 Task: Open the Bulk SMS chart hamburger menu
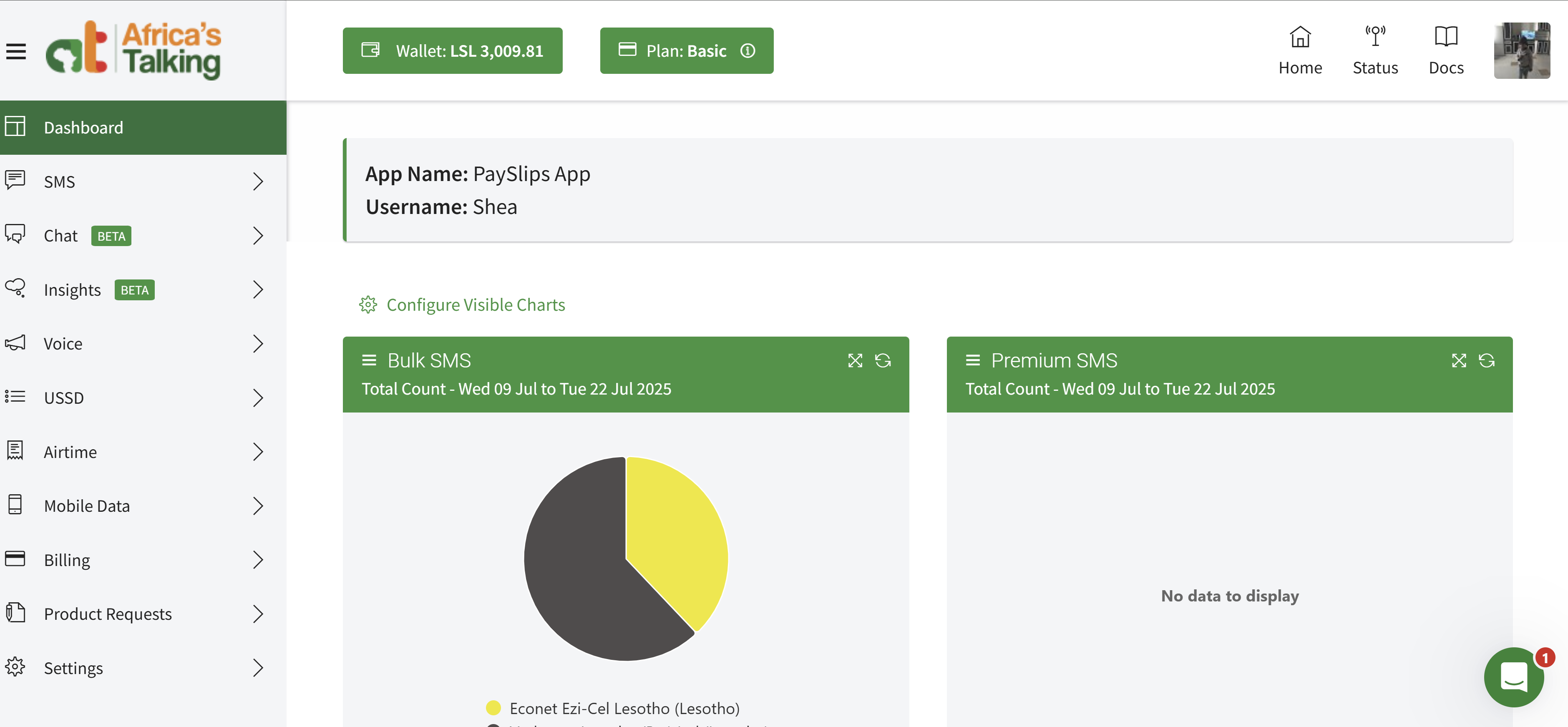coord(369,360)
